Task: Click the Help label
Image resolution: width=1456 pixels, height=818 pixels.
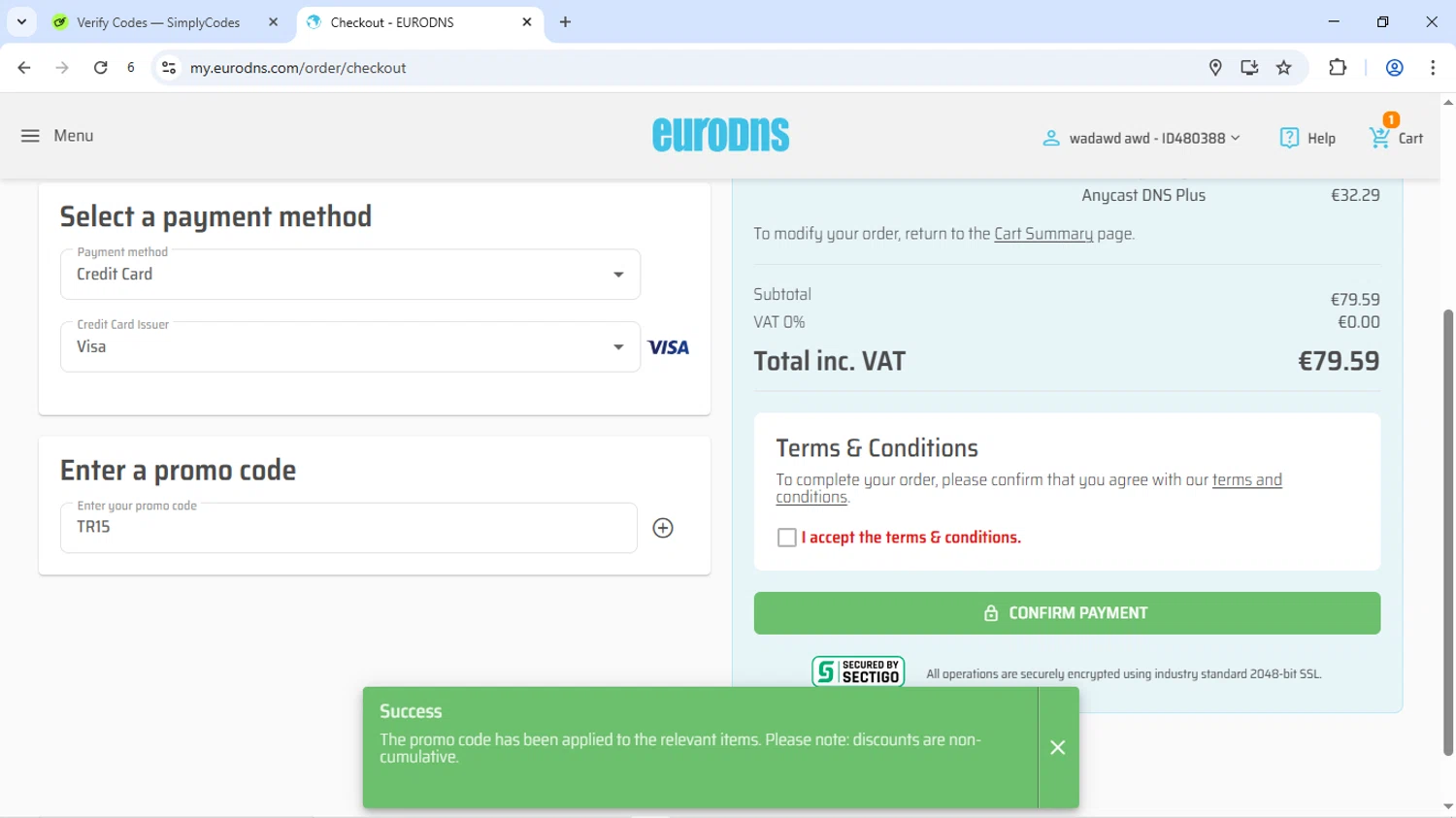Action: click(x=1321, y=139)
